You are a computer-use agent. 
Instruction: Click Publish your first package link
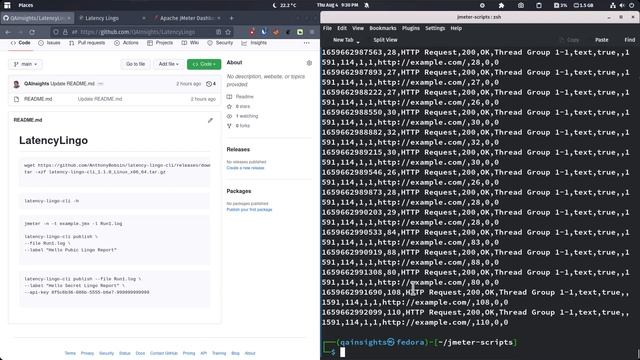pos(249,209)
